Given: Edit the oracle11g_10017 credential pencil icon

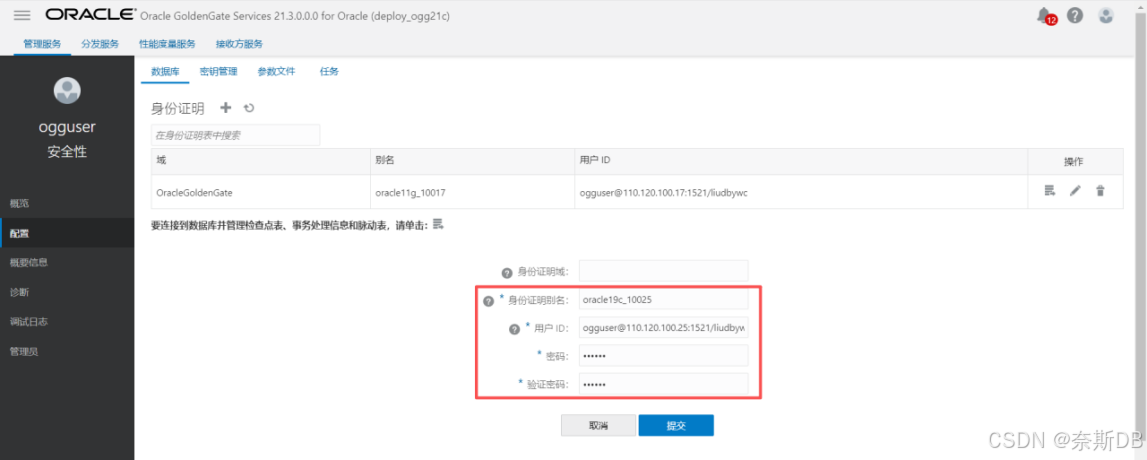Looking at the screenshot, I should pos(1075,191).
